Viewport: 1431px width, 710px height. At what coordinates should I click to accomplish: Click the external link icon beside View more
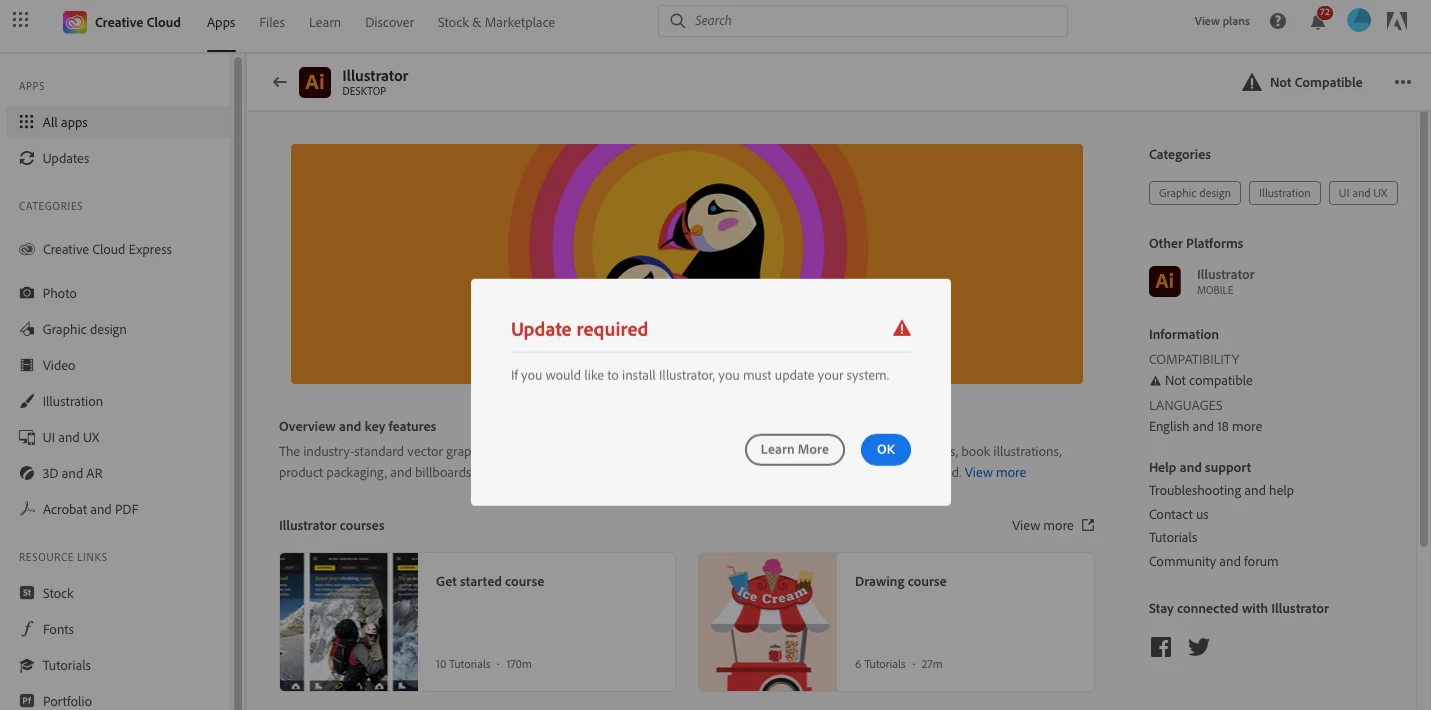point(1088,525)
